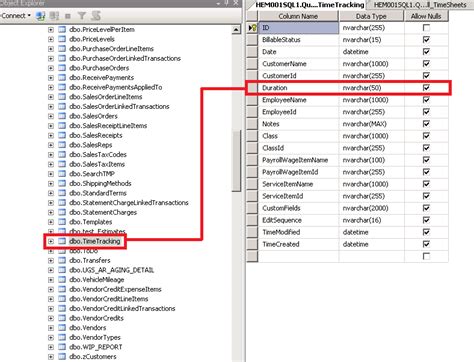Toggle Allow Nulls for EmployeeName
The image size is (474, 362).
point(426,100)
